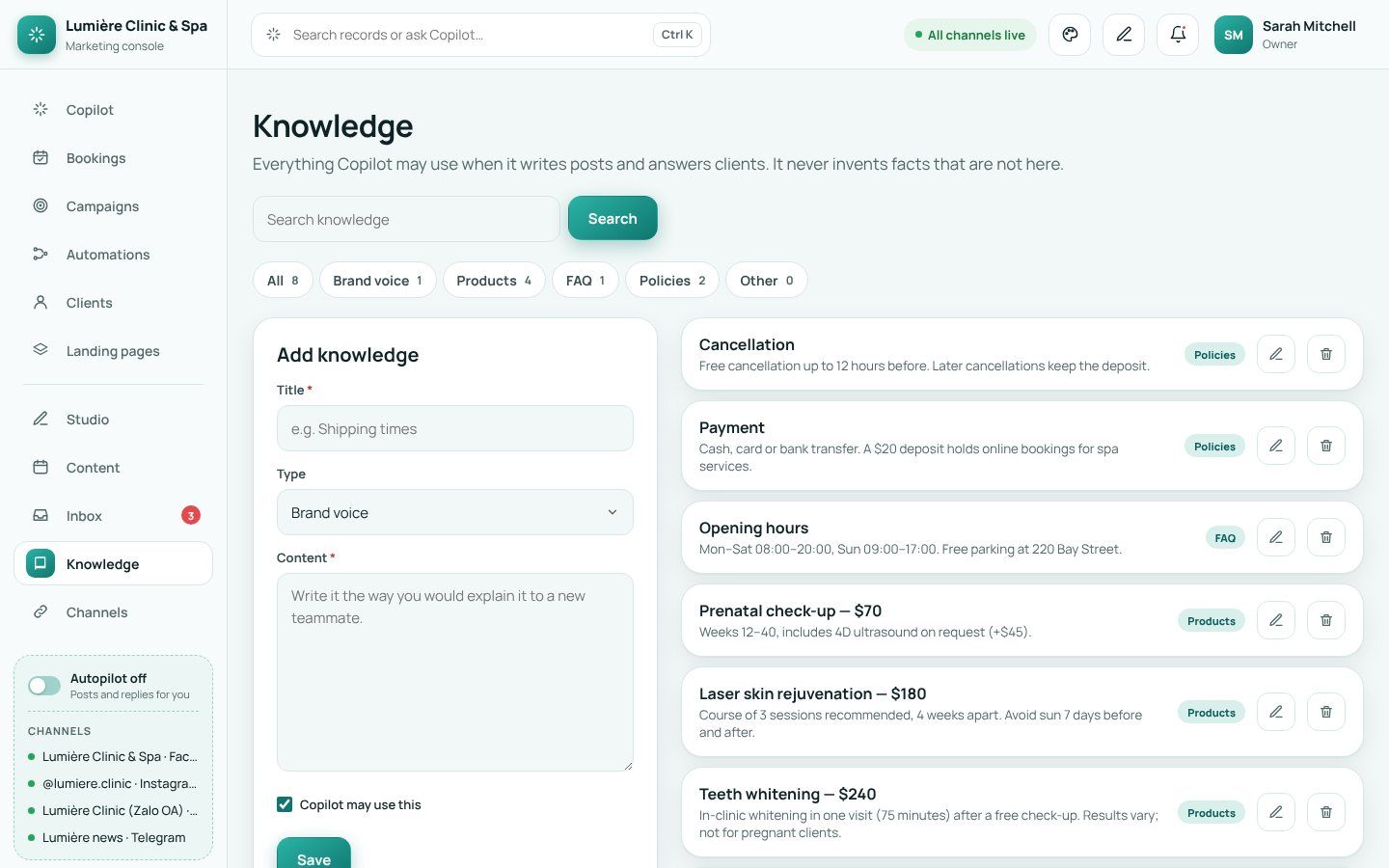1389x868 pixels.
Task: Filter knowledge by Products tab
Action: (494, 281)
